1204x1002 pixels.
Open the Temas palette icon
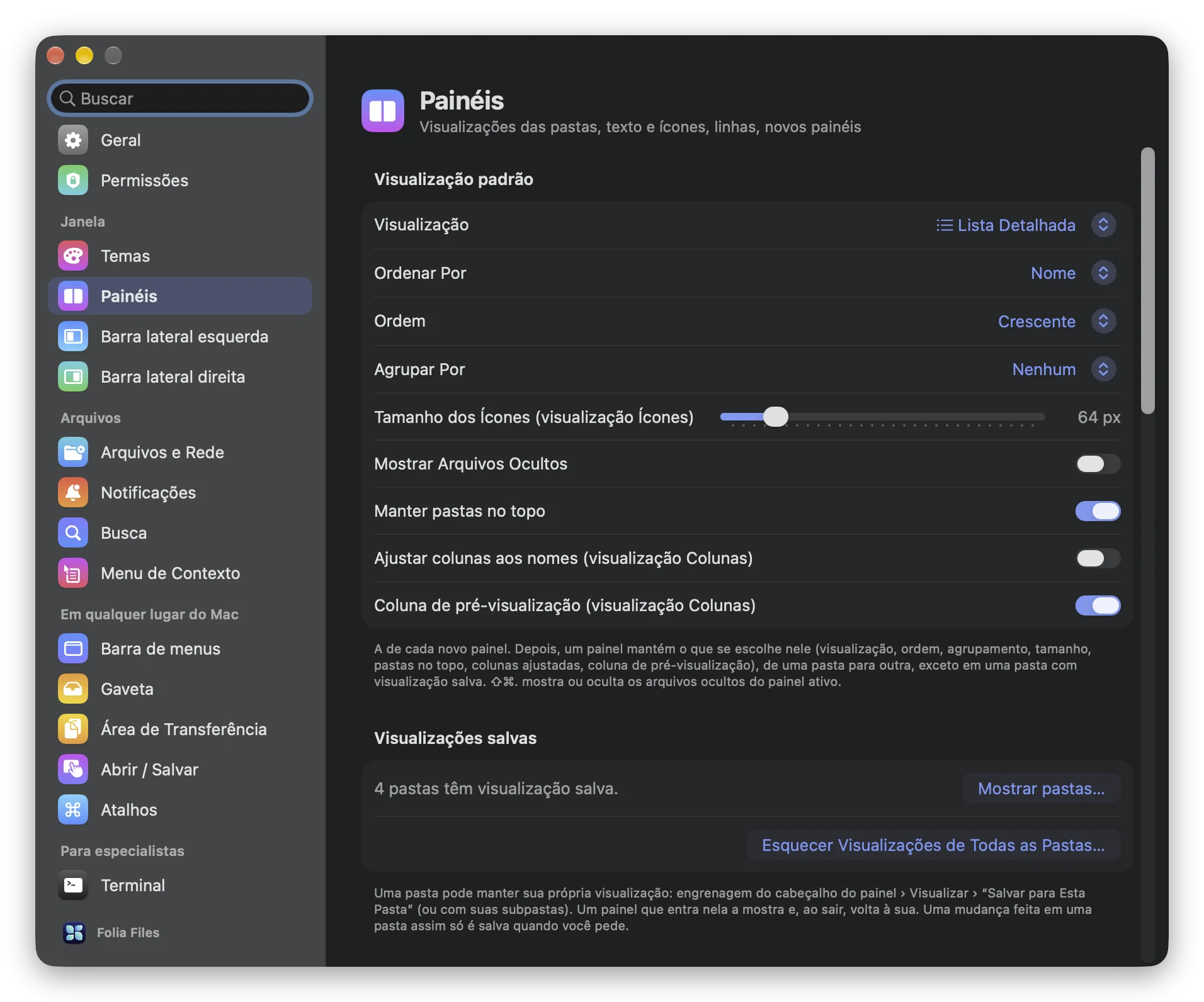click(x=73, y=256)
